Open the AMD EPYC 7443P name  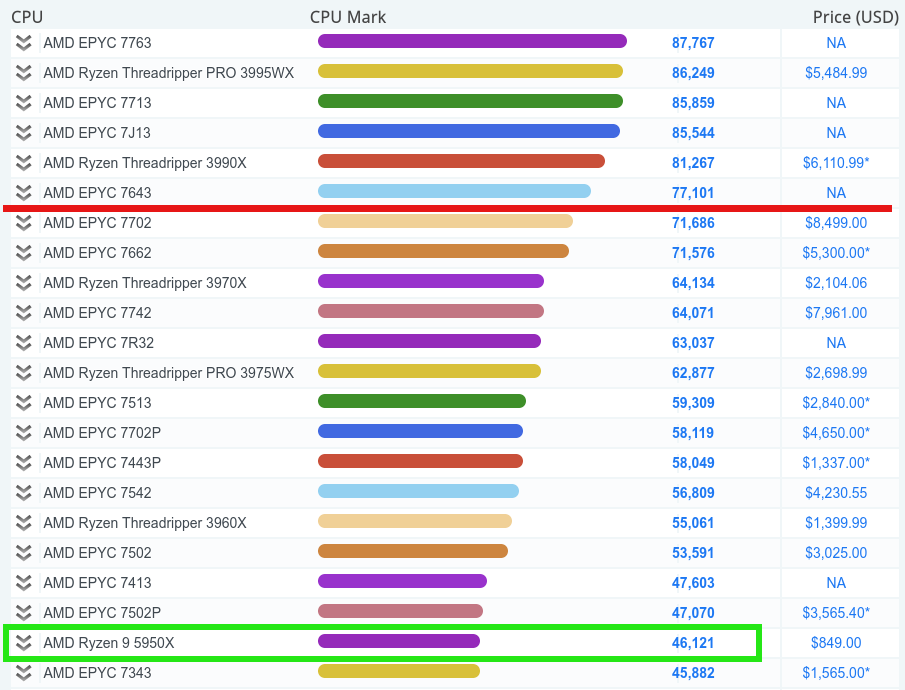pyautogui.click(x=102, y=463)
